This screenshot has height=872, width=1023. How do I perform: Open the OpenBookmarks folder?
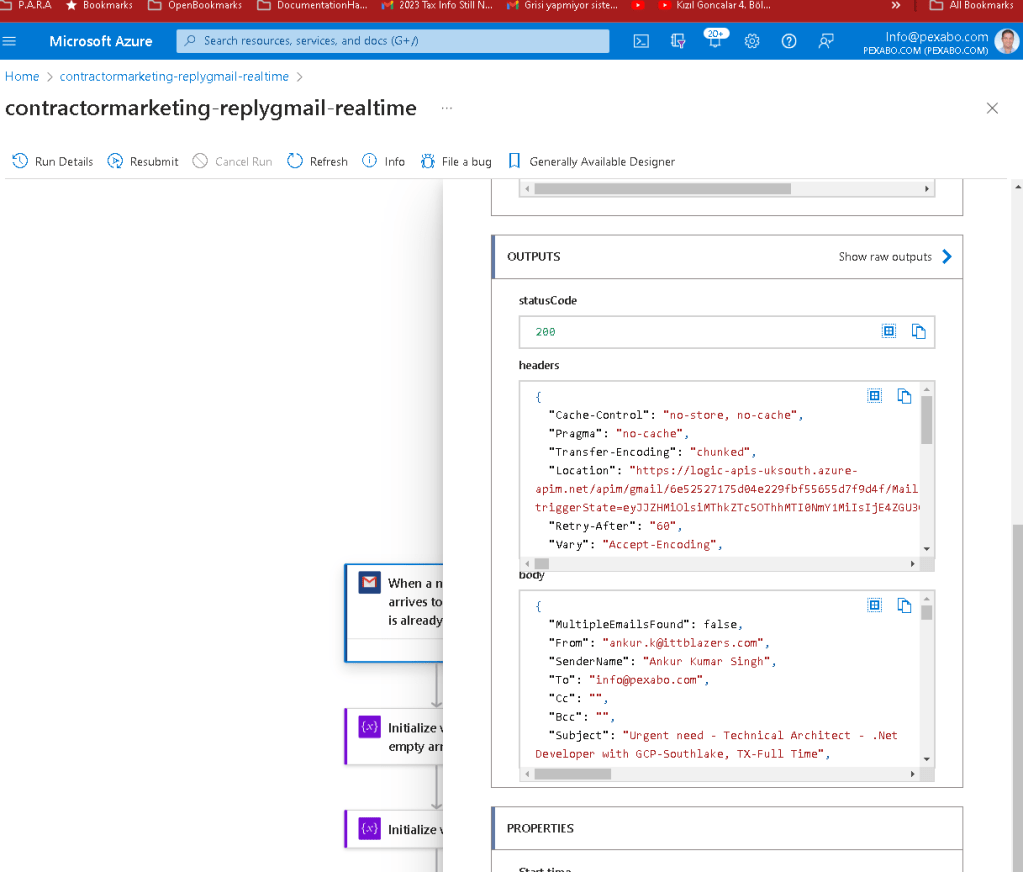(195, 5)
